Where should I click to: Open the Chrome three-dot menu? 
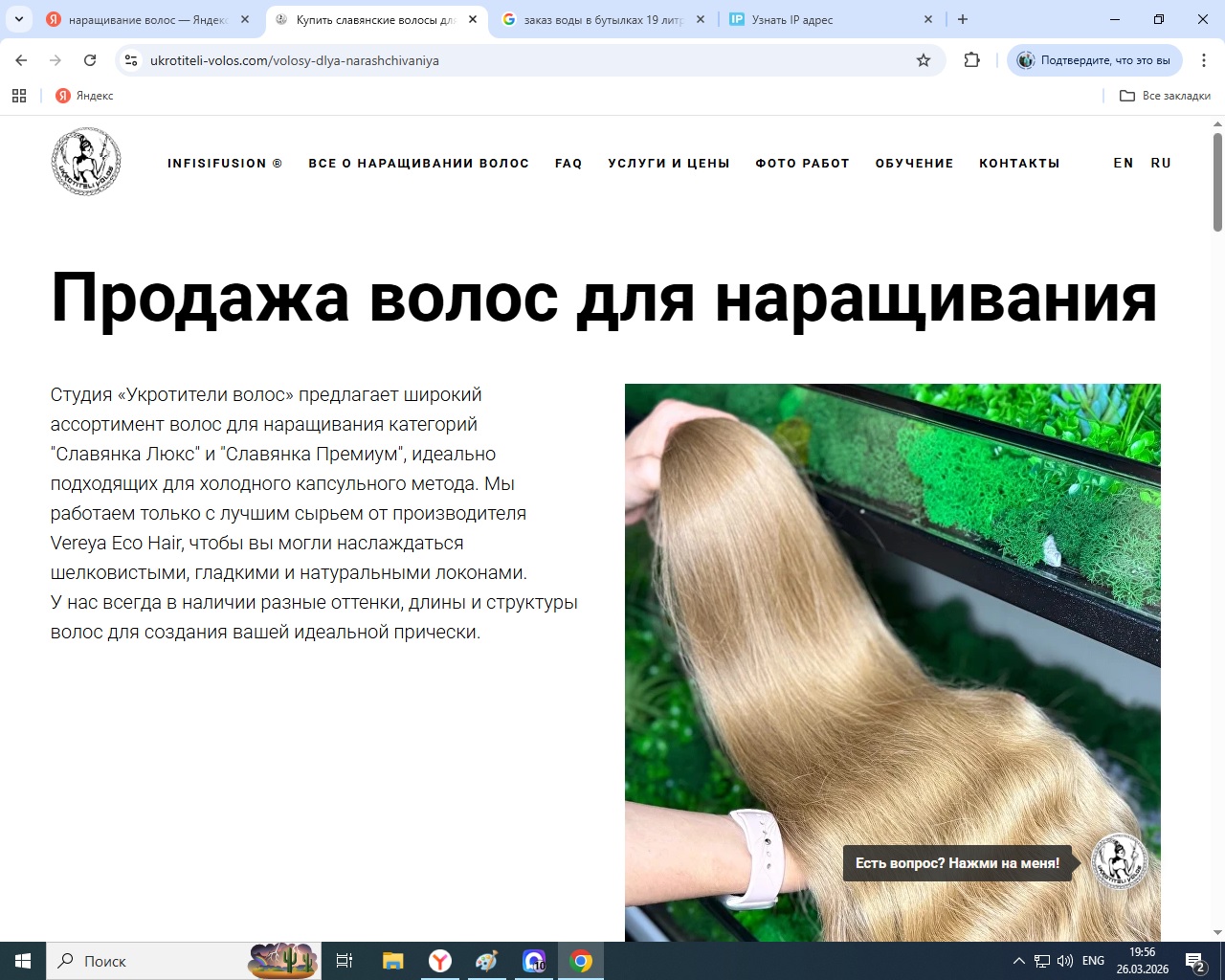tap(1204, 60)
